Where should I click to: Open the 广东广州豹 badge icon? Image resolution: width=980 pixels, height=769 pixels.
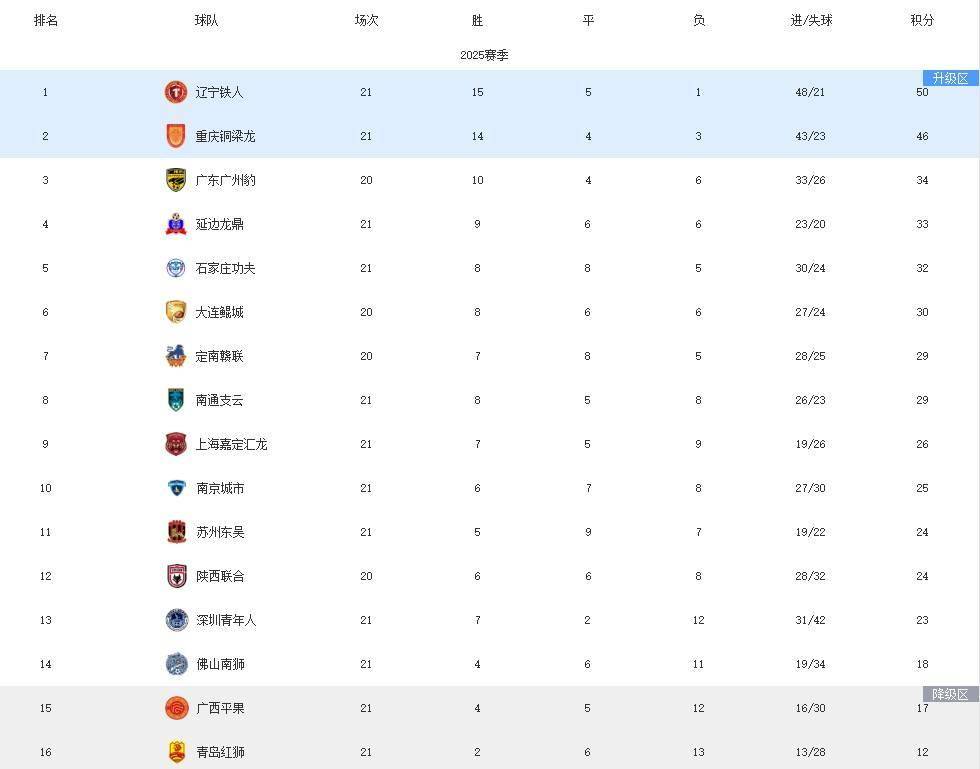click(x=176, y=180)
